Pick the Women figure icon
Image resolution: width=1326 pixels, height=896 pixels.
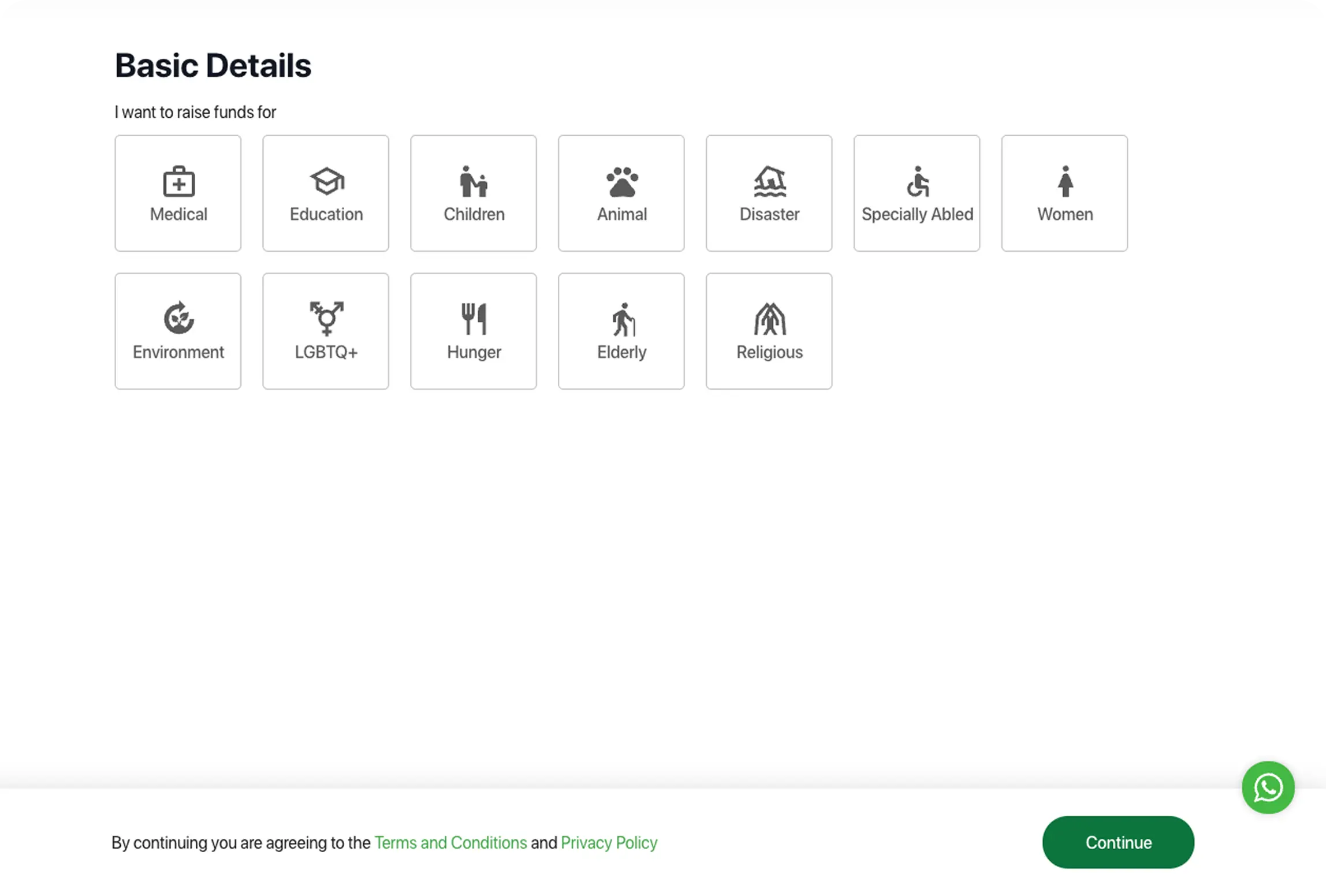[1065, 182]
